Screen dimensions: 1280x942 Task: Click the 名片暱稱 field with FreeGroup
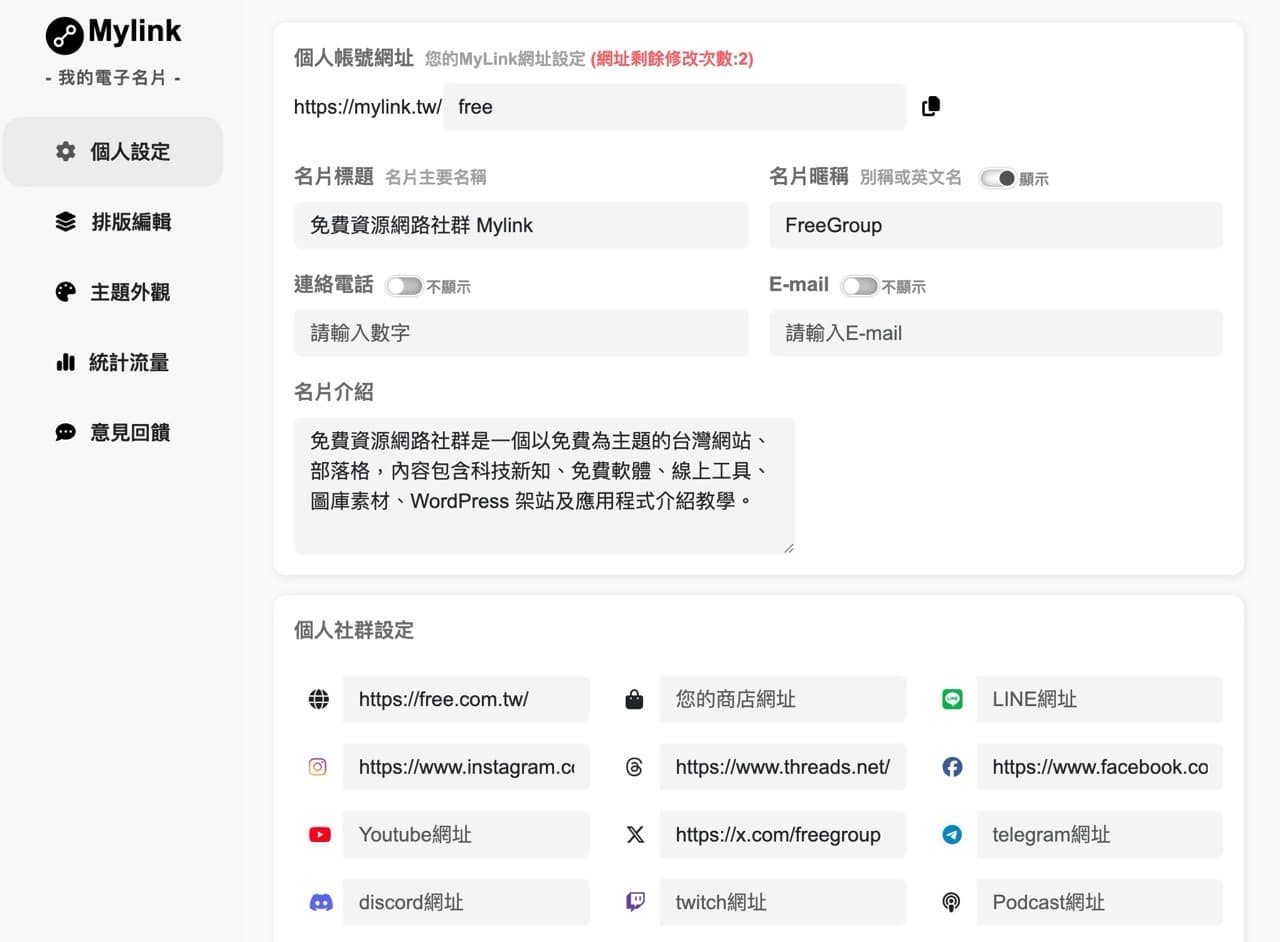996,225
